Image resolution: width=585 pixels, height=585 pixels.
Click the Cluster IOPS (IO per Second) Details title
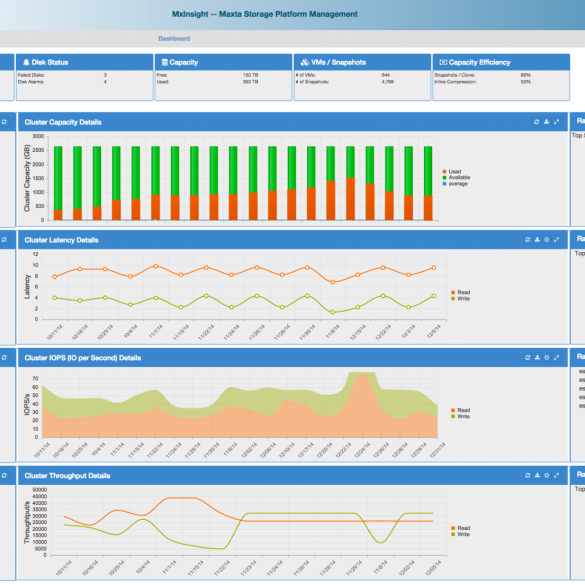[82, 358]
